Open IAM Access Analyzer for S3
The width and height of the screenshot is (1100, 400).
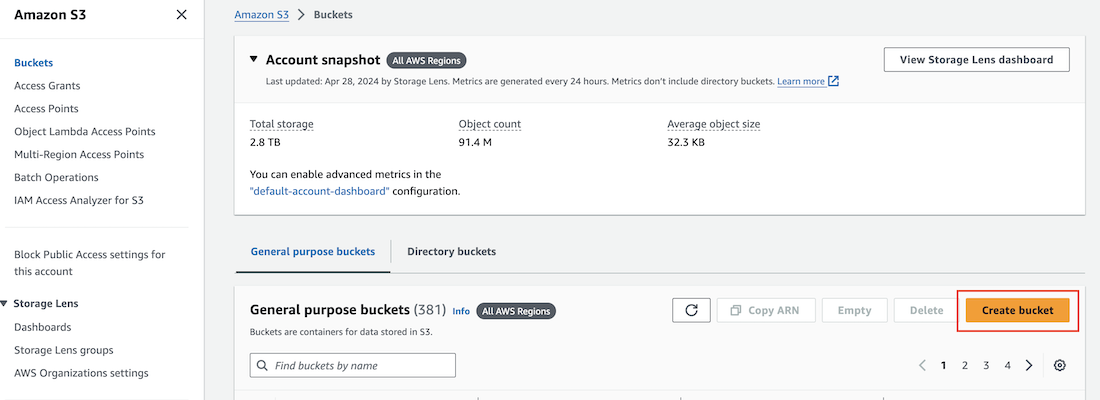pyautogui.click(x=79, y=200)
